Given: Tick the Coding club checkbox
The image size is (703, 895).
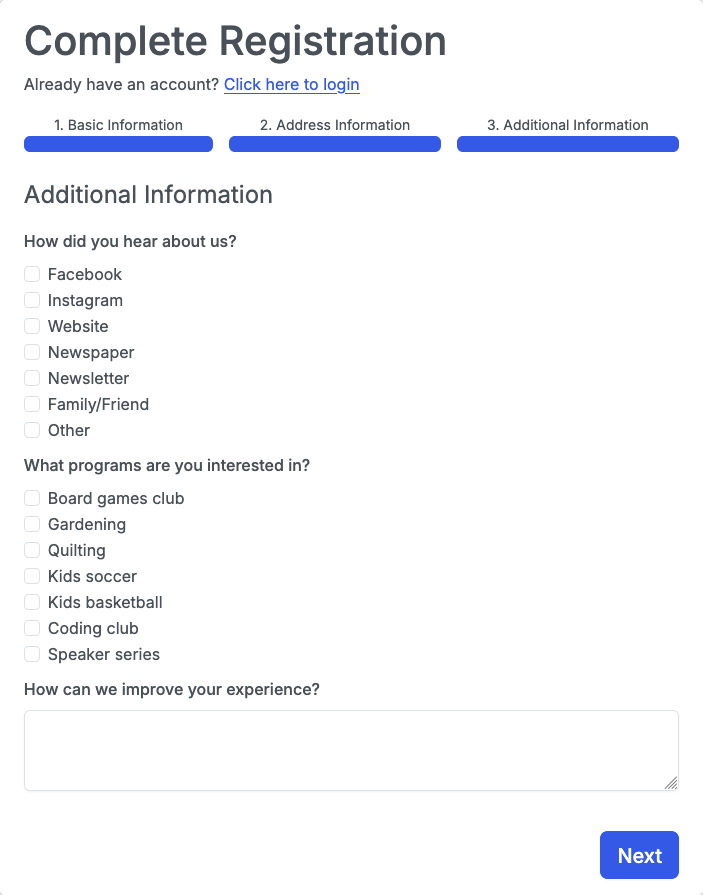Looking at the screenshot, I should [x=32, y=628].
